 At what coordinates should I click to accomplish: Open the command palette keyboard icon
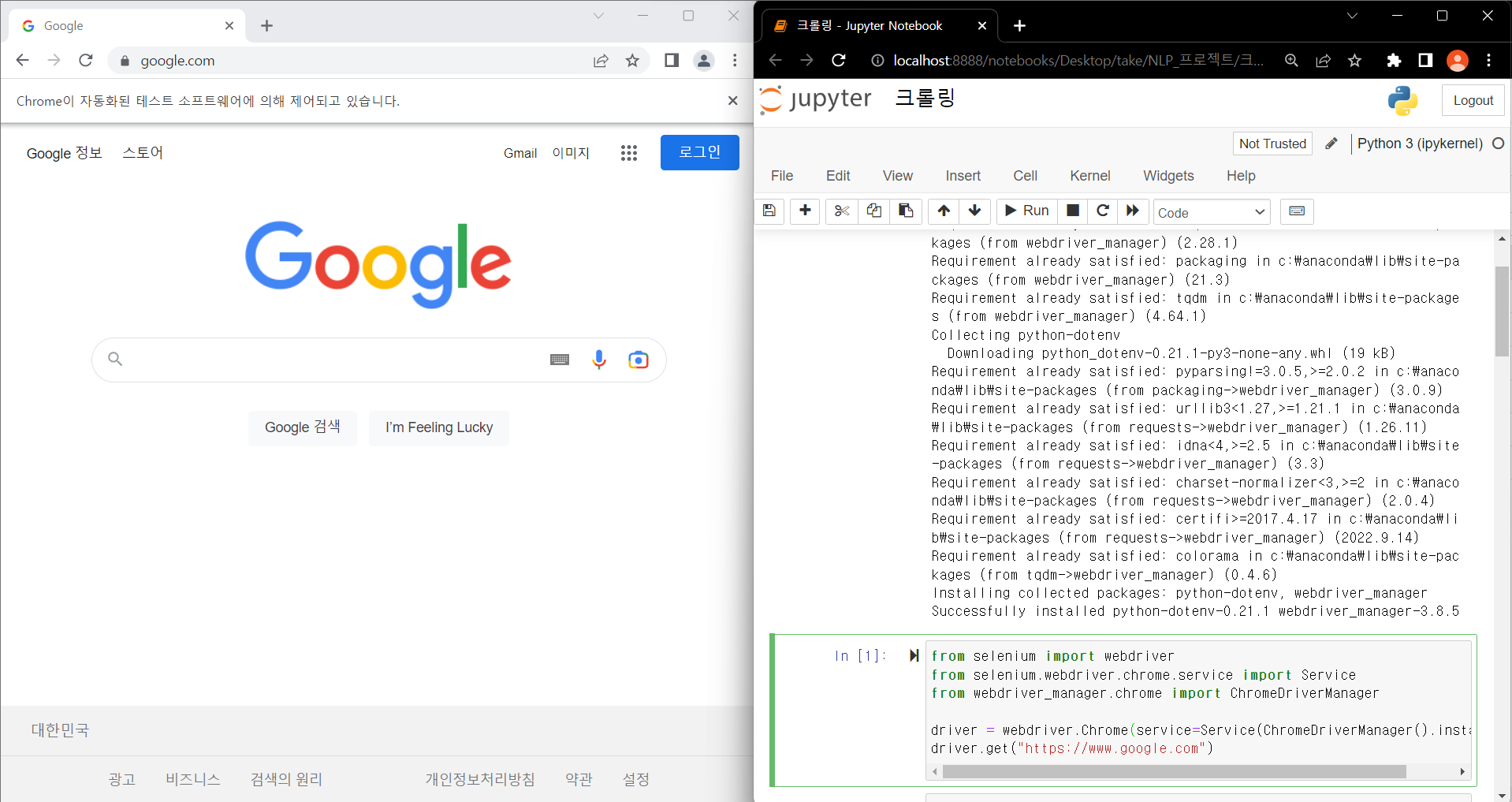pyautogui.click(x=1297, y=211)
